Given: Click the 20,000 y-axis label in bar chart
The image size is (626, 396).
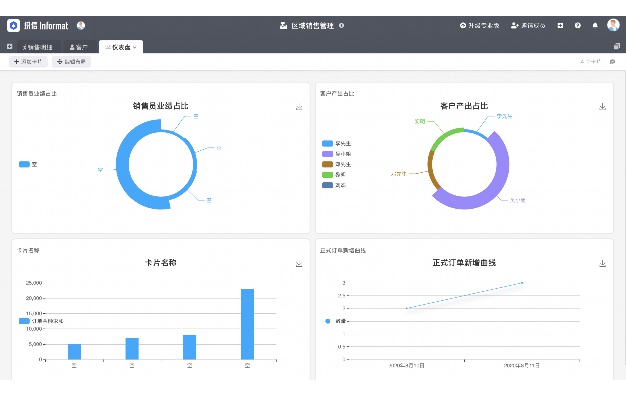Looking at the screenshot, I should (x=34, y=298).
